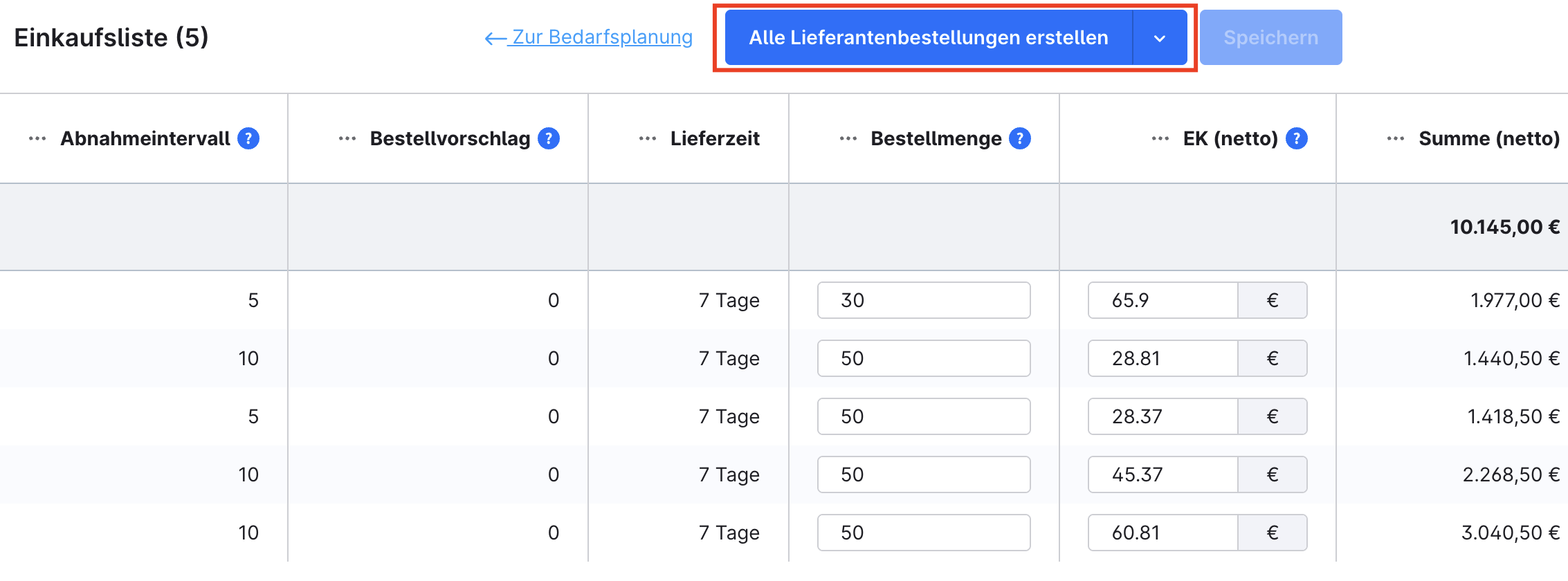The image size is (1568, 581).
Task: Open help tooltip for EK (netto) column
Action: pos(1295,138)
